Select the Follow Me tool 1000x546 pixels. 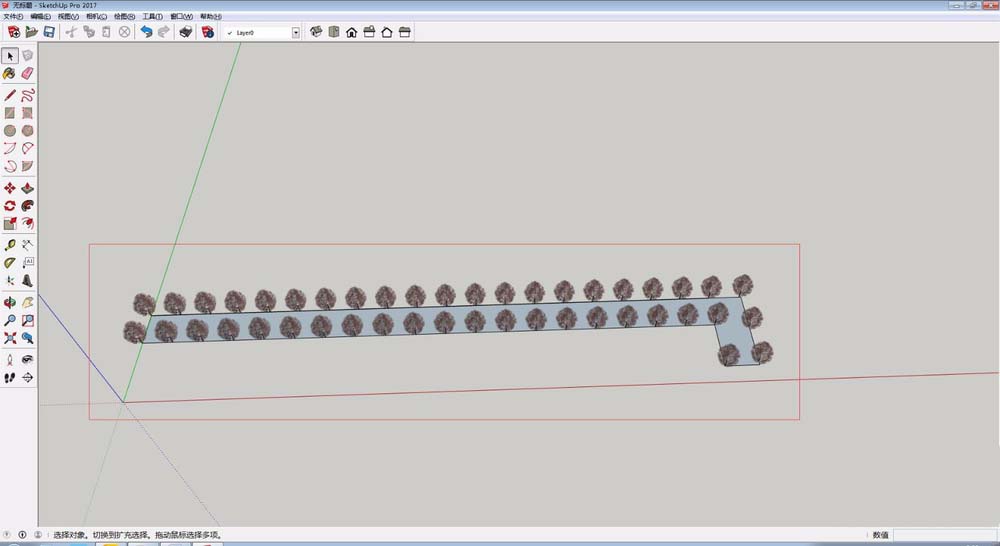(27, 206)
